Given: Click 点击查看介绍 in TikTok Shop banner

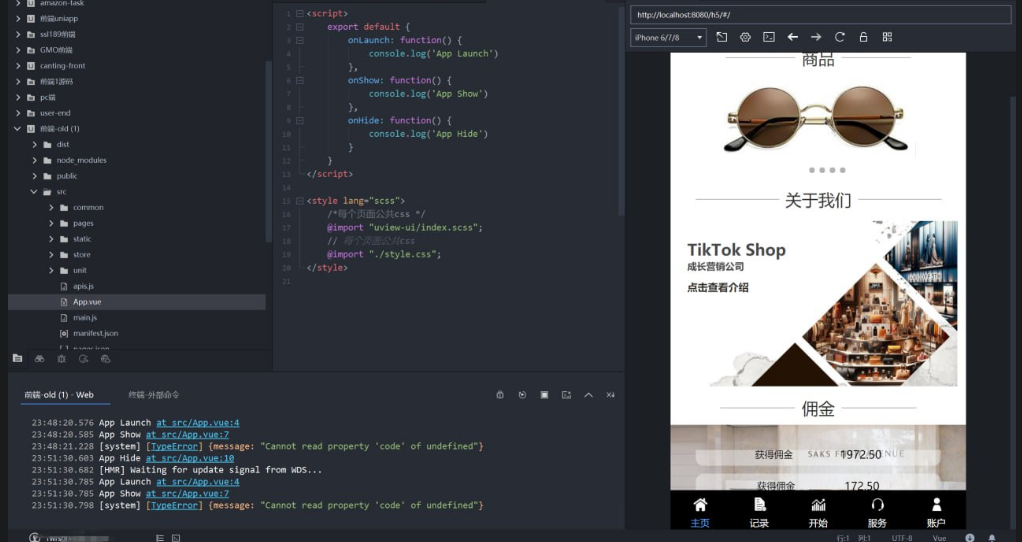Looking at the screenshot, I should (717, 288).
